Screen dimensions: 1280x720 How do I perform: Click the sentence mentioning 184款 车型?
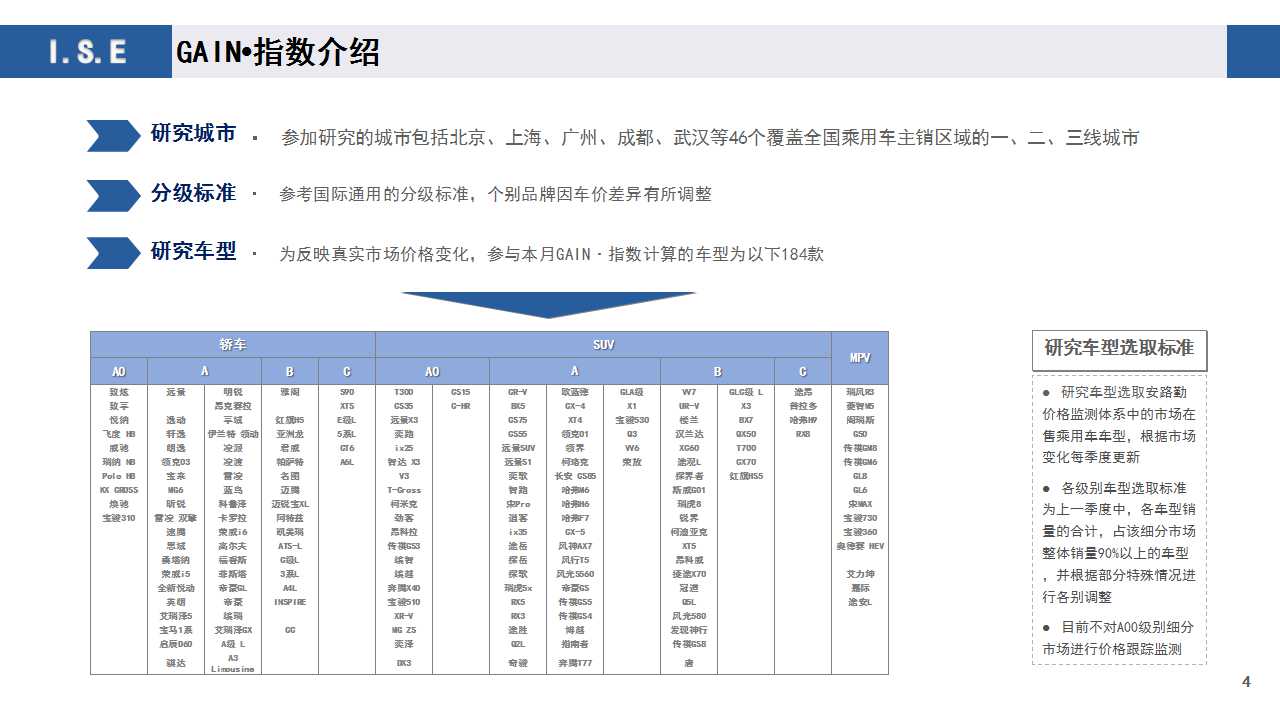point(551,254)
